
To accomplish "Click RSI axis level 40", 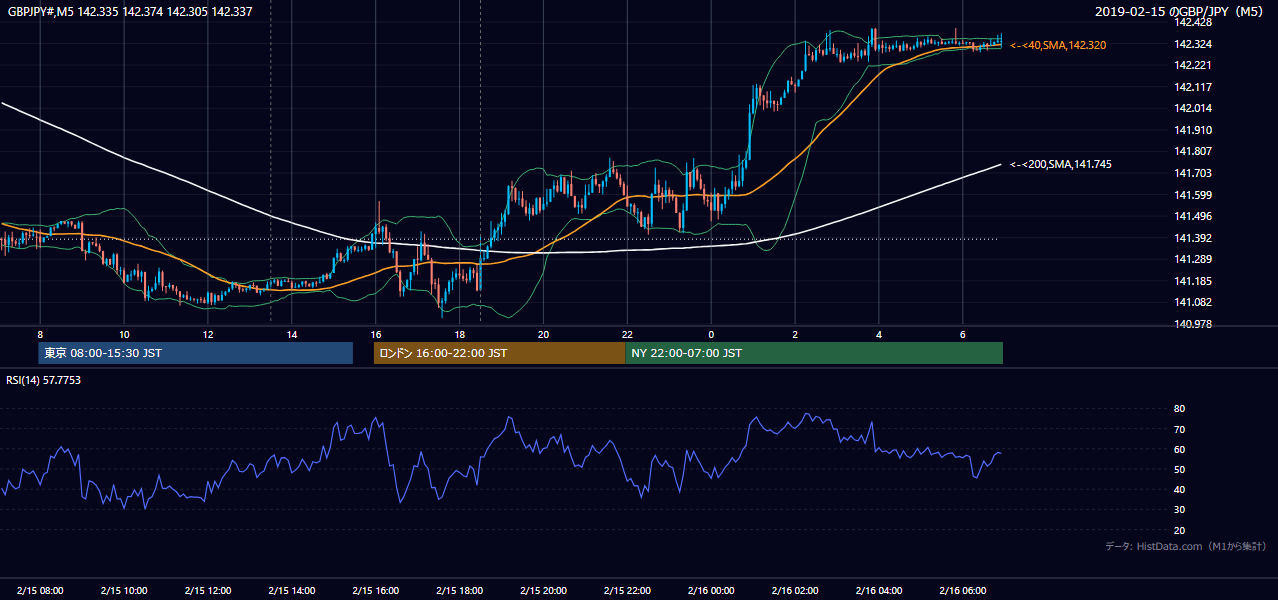I will (x=1179, y=490).
